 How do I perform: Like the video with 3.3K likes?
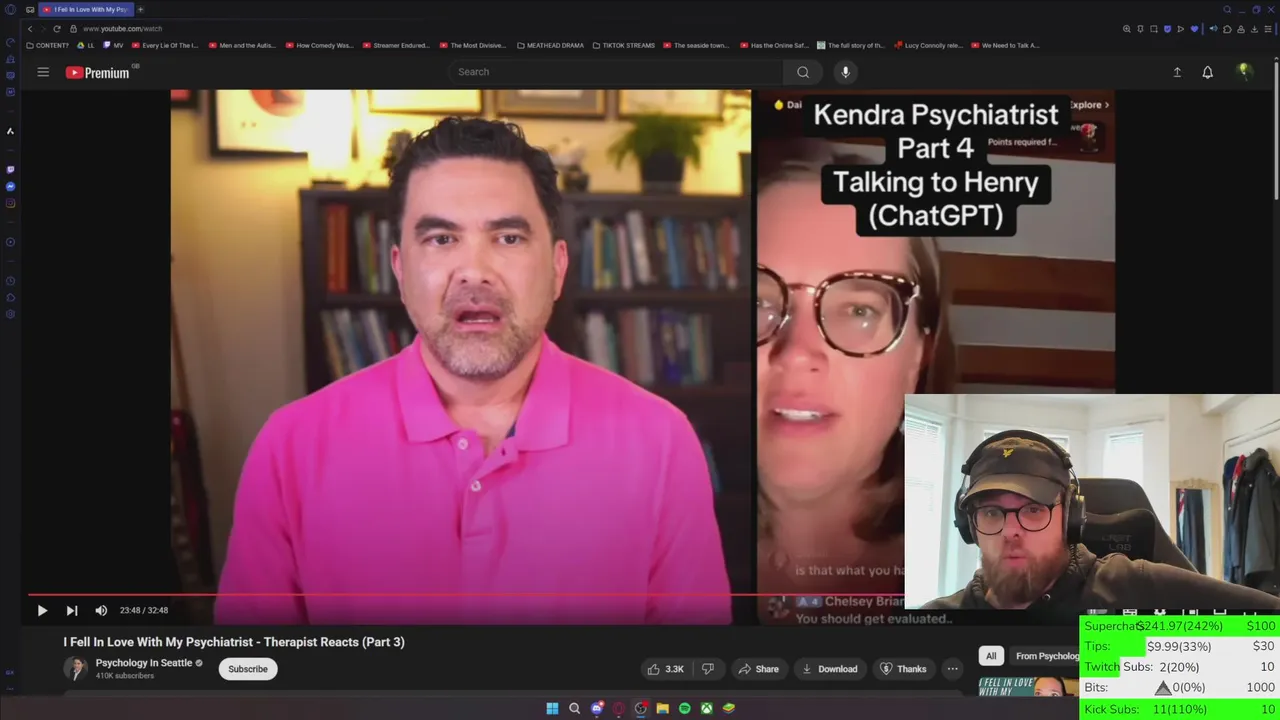tap(664, 669)
